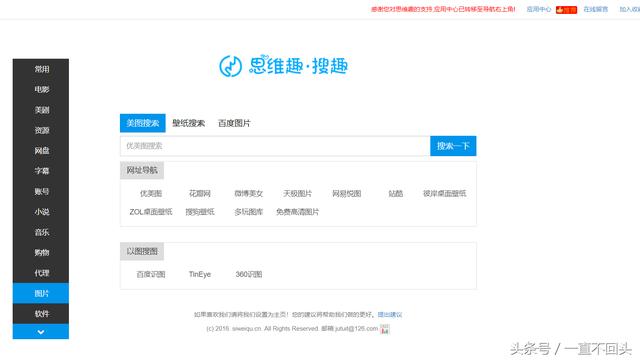640x360 pixels.
Task: Click the statistics icon in the footer
Action: [384, 329]
